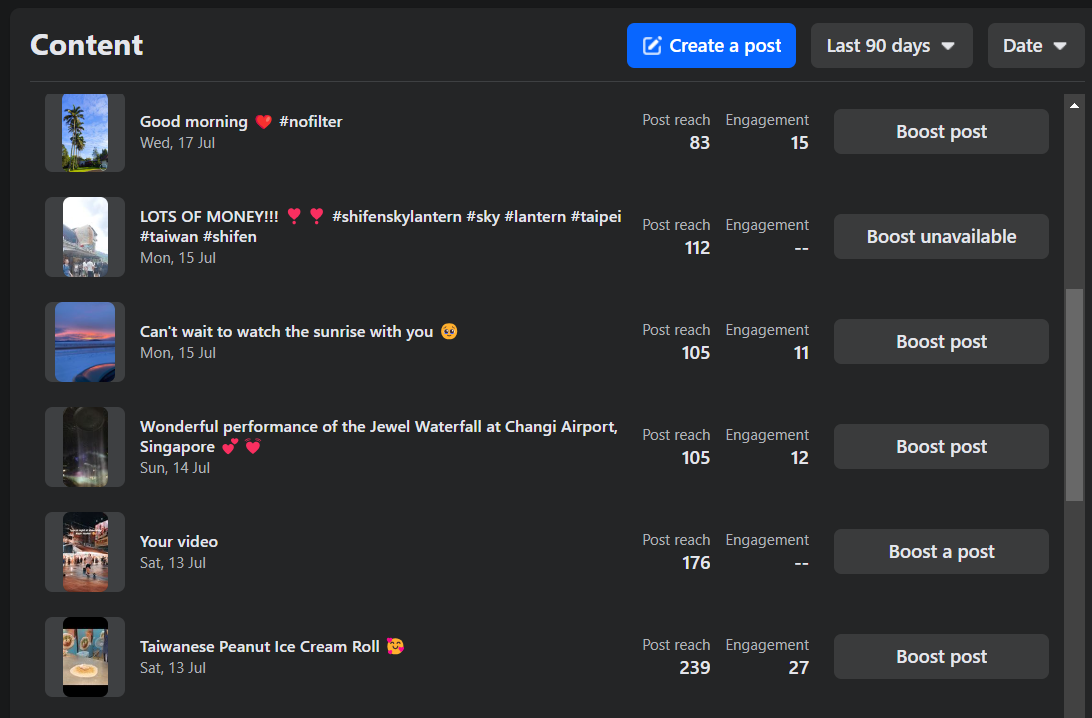
Task: Click the vertical scrollbar thumb
Action: (x=1074, y=395)
